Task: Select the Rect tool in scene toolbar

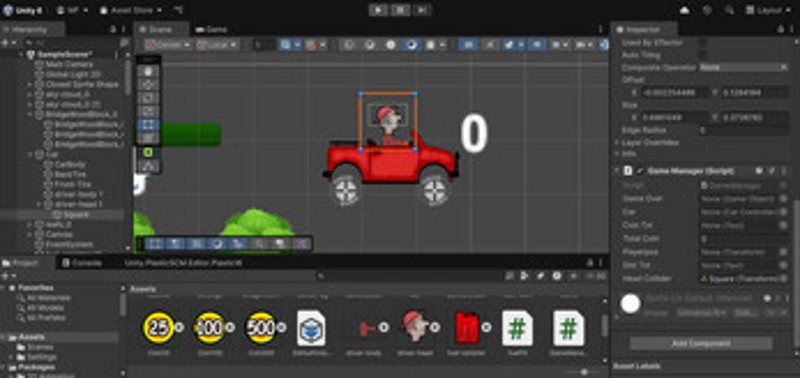Action: coord(149,124)
